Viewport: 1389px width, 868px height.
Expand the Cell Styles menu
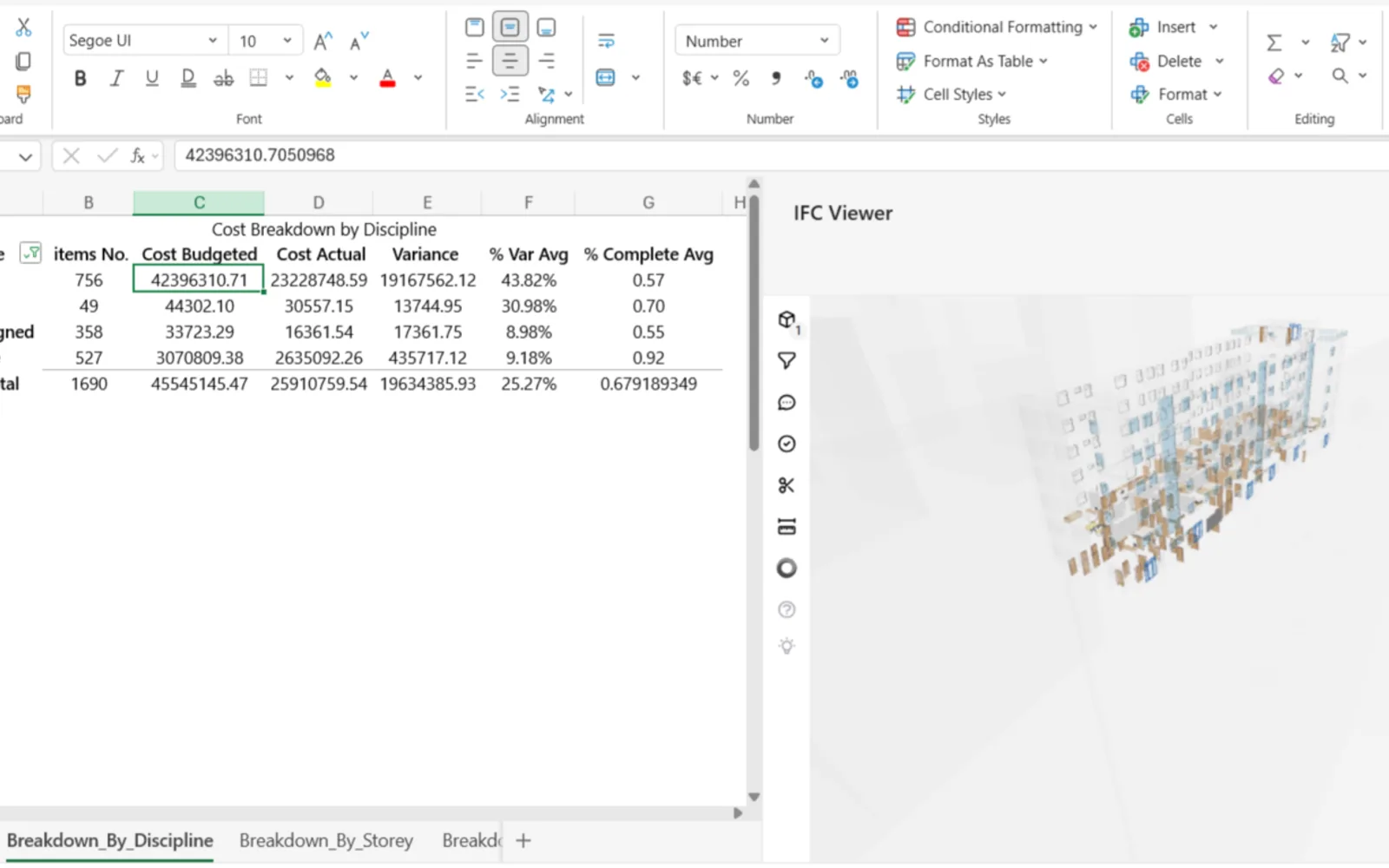pos(951,94)
